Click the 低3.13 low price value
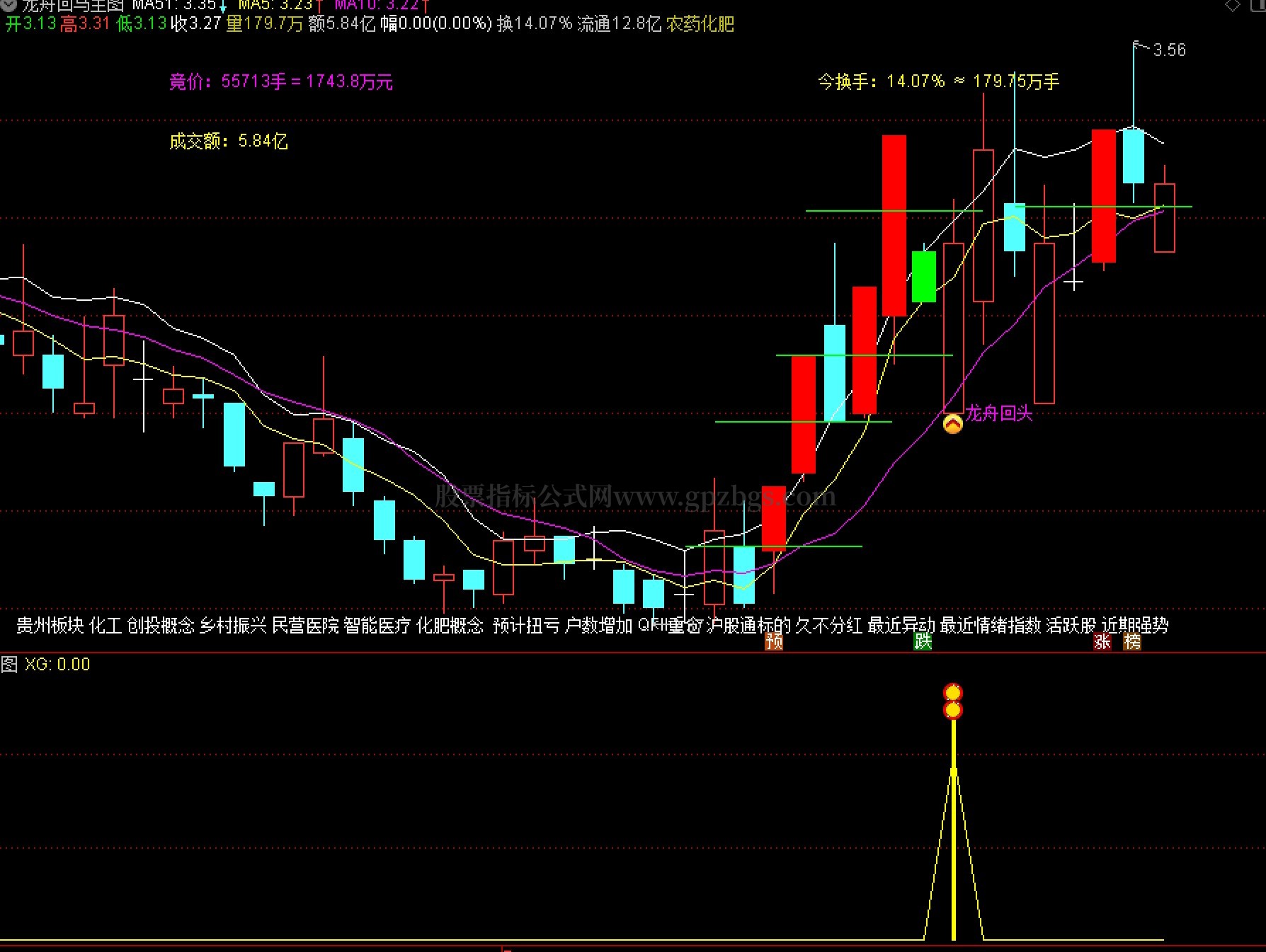The image size is (1266, 952). click(142, 24)
